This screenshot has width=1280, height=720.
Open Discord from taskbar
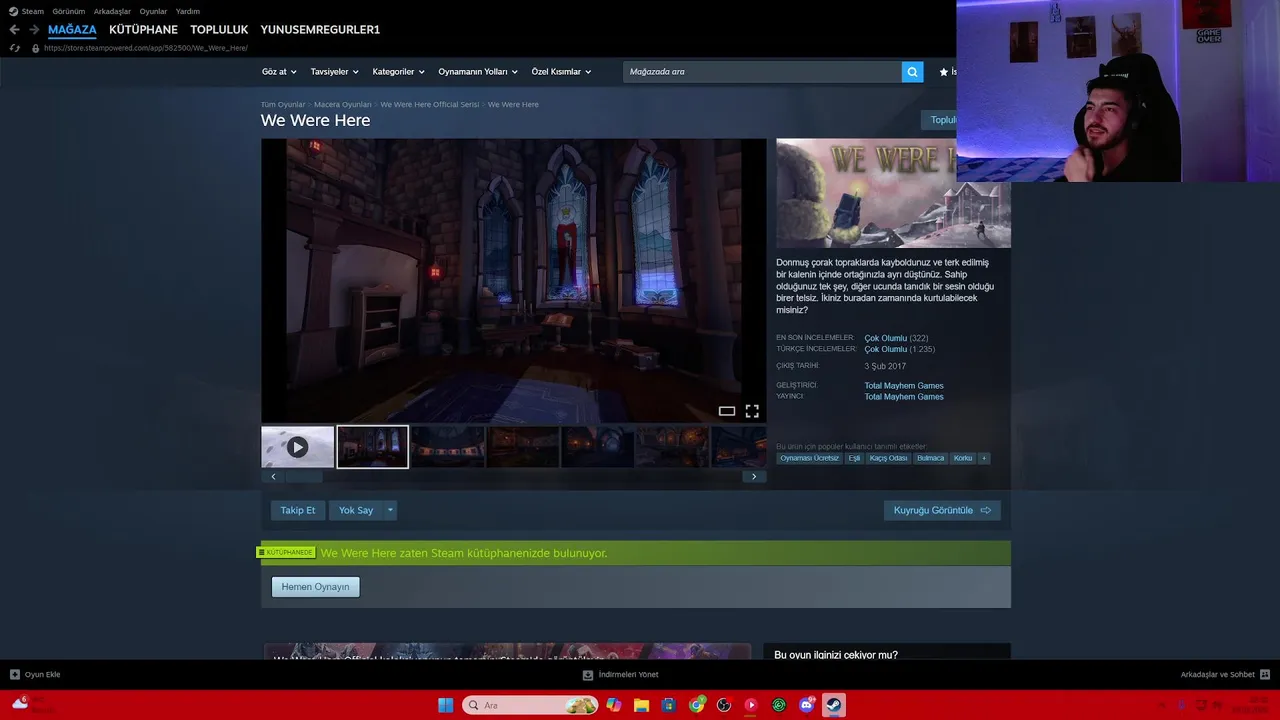click(807, 705)
